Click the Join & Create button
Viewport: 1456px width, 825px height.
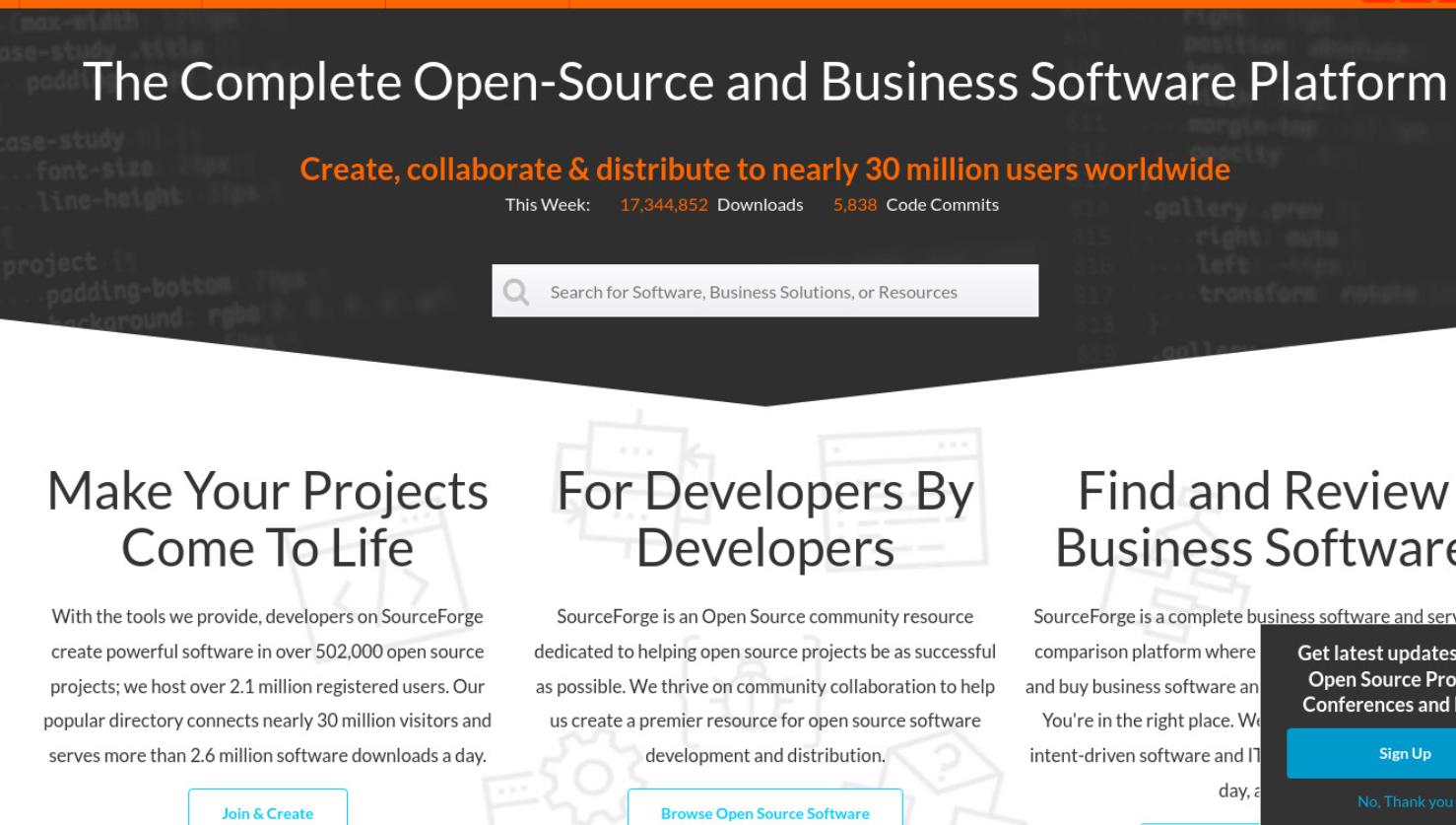pyautogui.click(x=268, y=807)
